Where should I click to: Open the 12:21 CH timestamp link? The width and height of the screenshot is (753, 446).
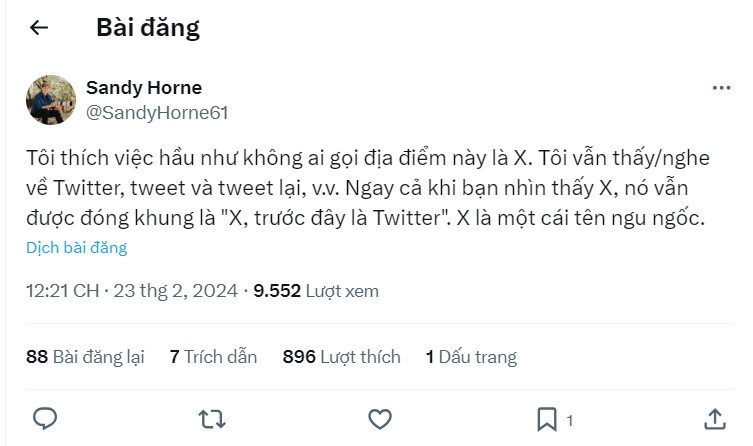pos(62,291)
